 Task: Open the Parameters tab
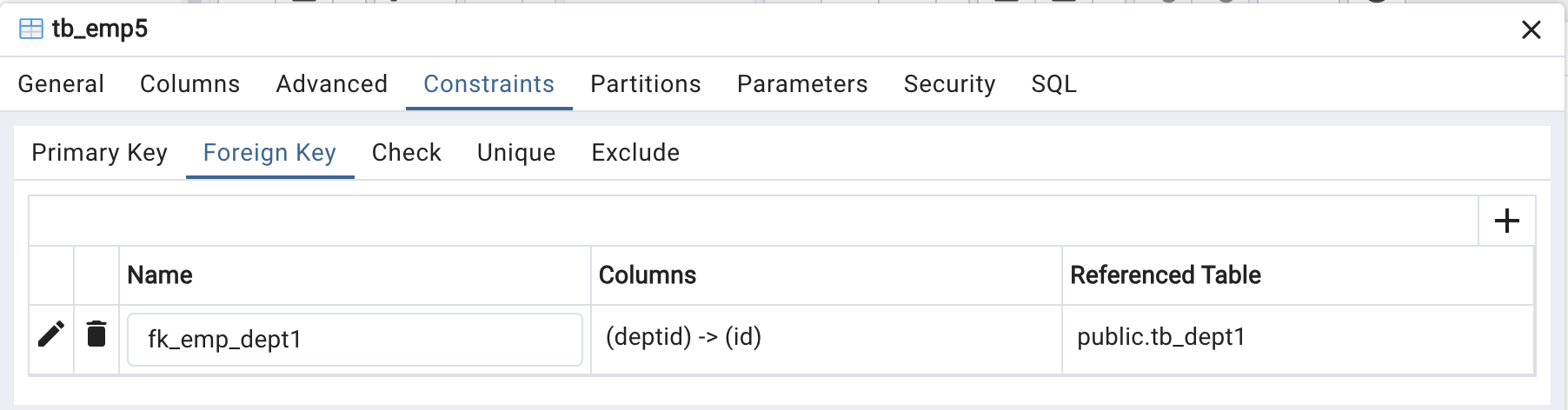[x=802, y=84]
